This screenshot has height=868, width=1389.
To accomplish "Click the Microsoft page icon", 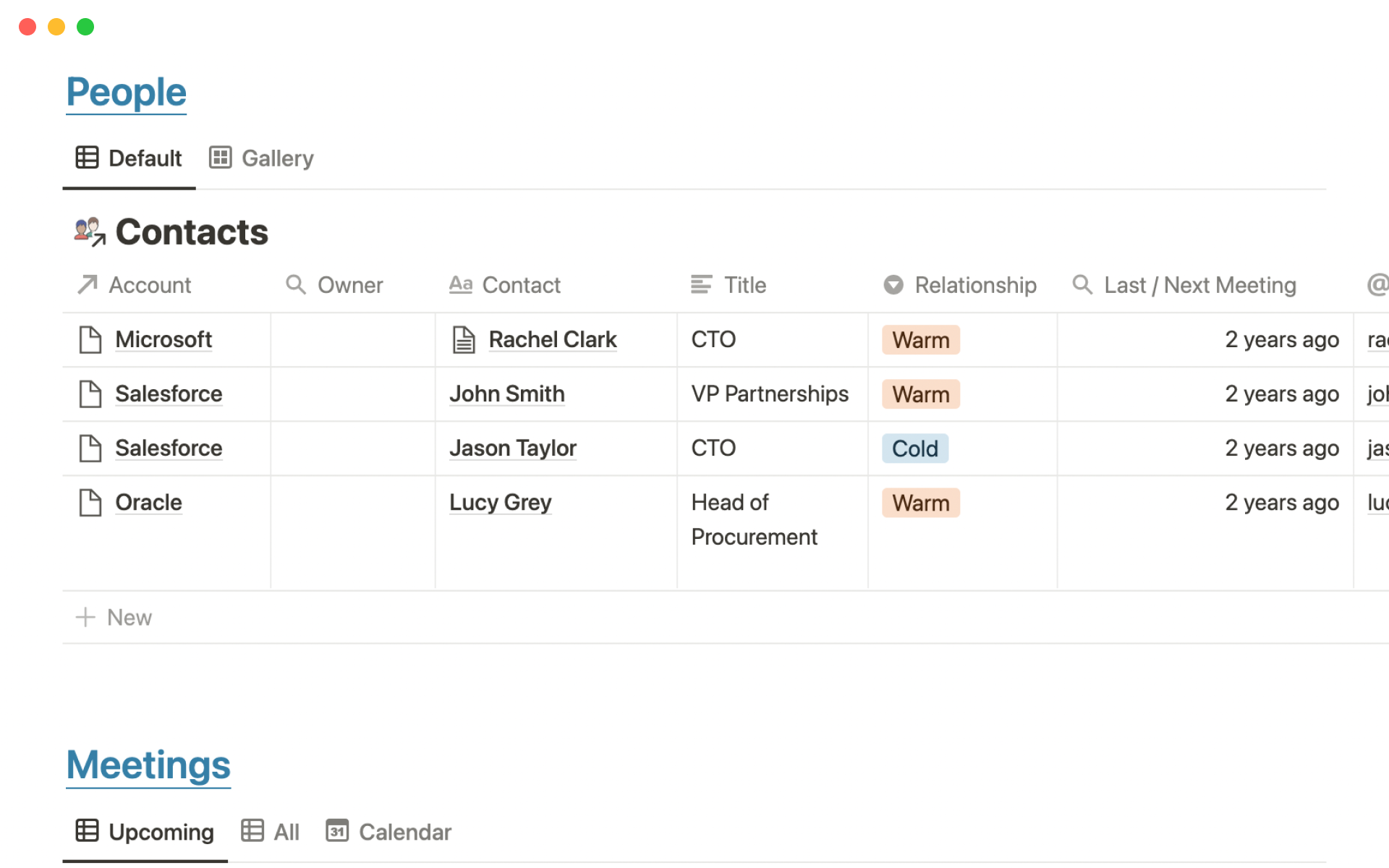I will click(x=90, y=339).
